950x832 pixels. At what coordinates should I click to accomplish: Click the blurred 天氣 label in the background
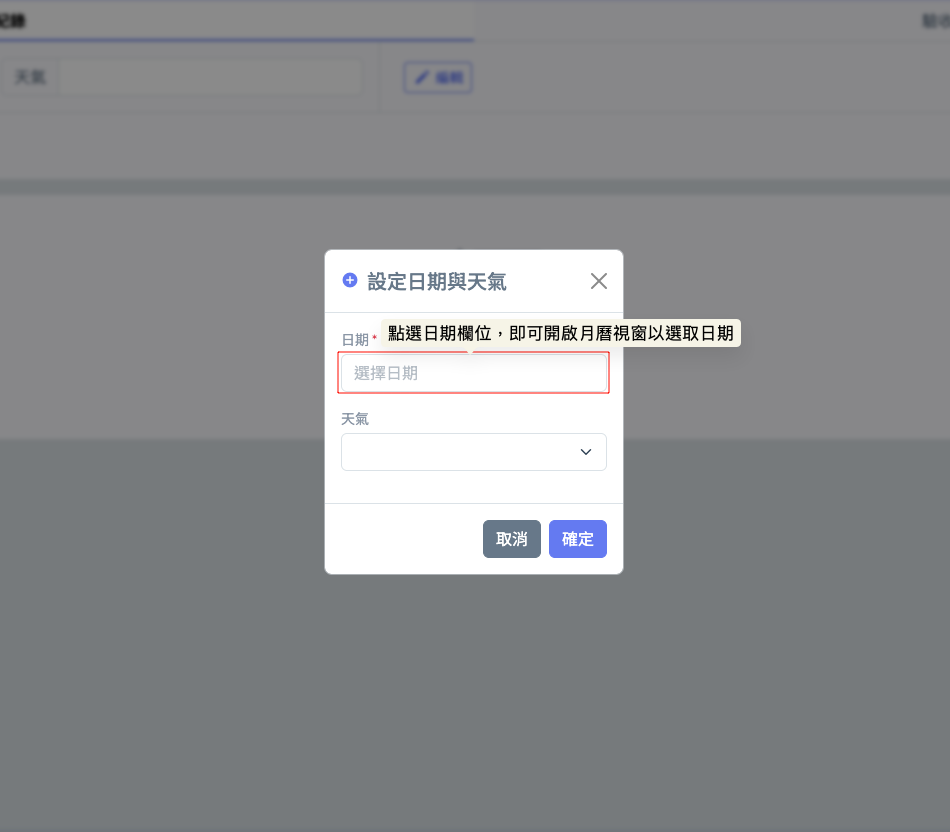click(x=30, y=77)
